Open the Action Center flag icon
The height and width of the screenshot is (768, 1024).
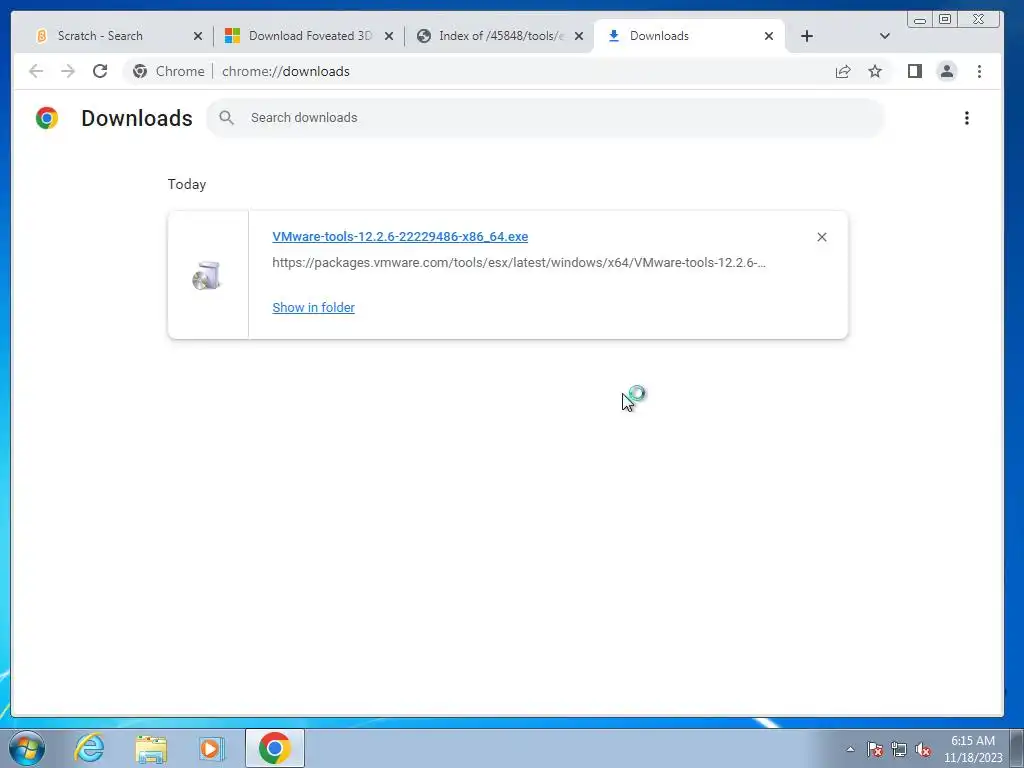click(875, 749)
